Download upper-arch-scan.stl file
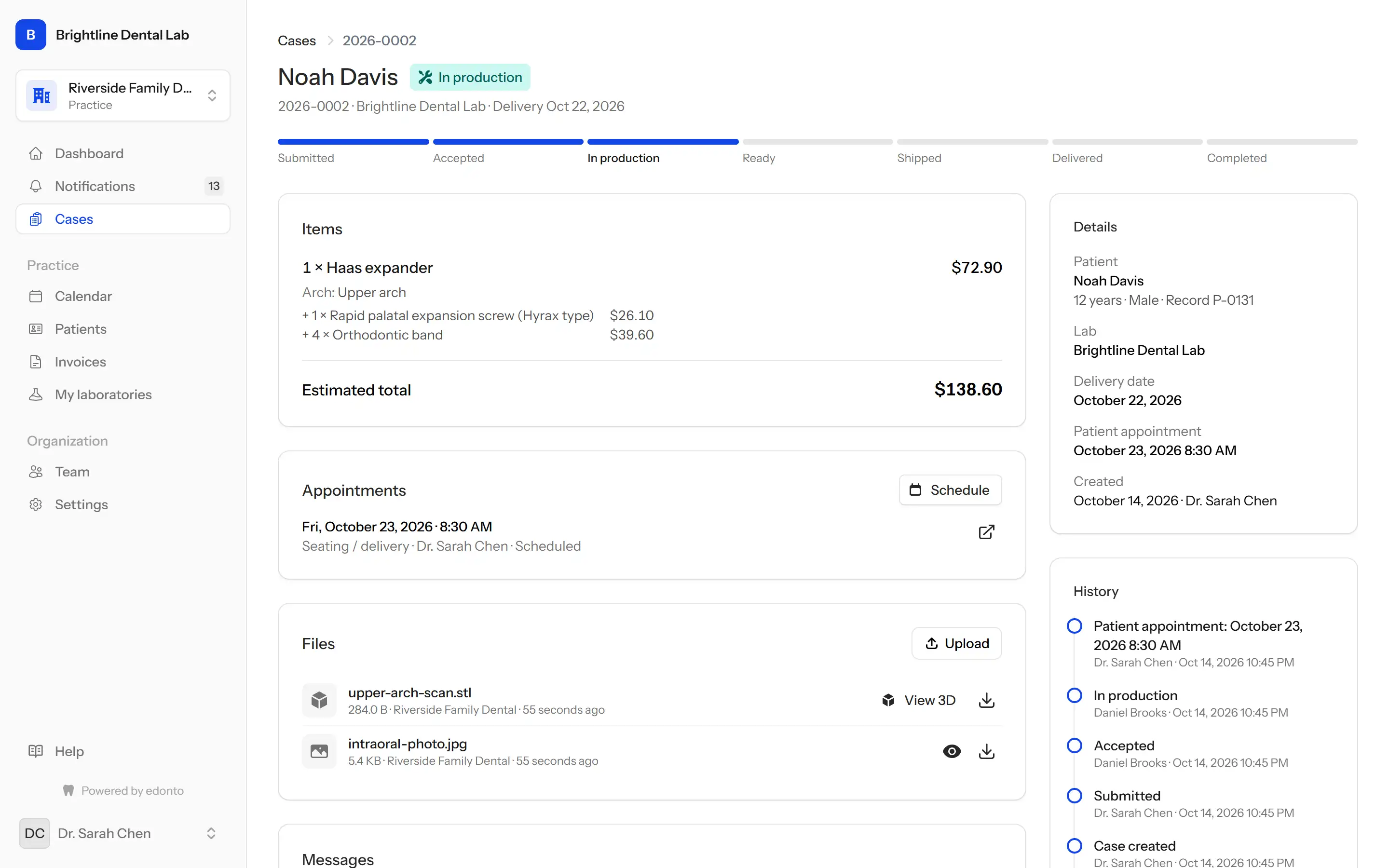 click(986, 700)
